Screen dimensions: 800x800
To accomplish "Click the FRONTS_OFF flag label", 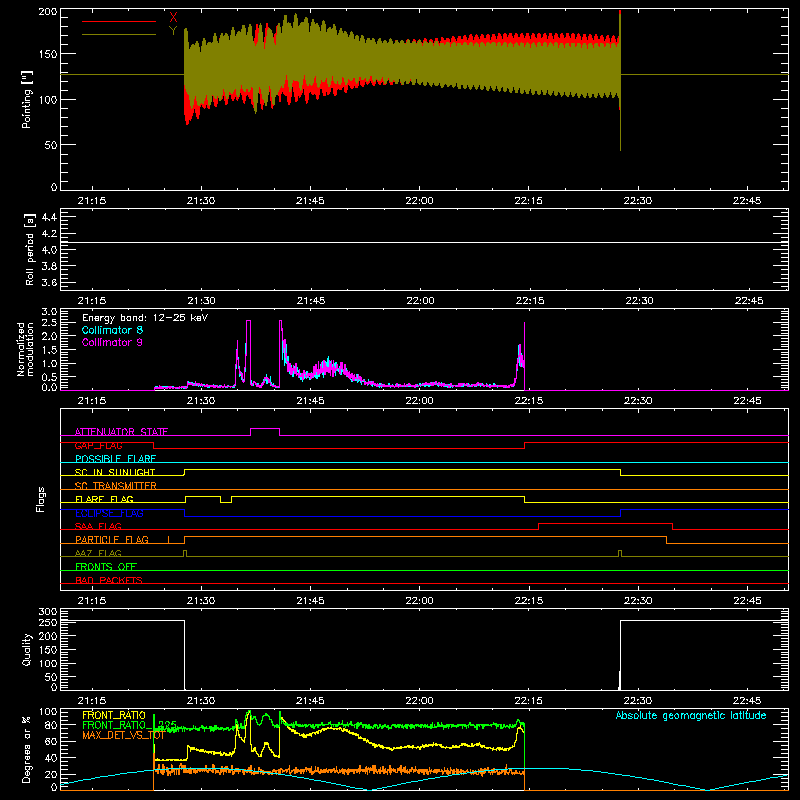I will click(x=106, y=566).
